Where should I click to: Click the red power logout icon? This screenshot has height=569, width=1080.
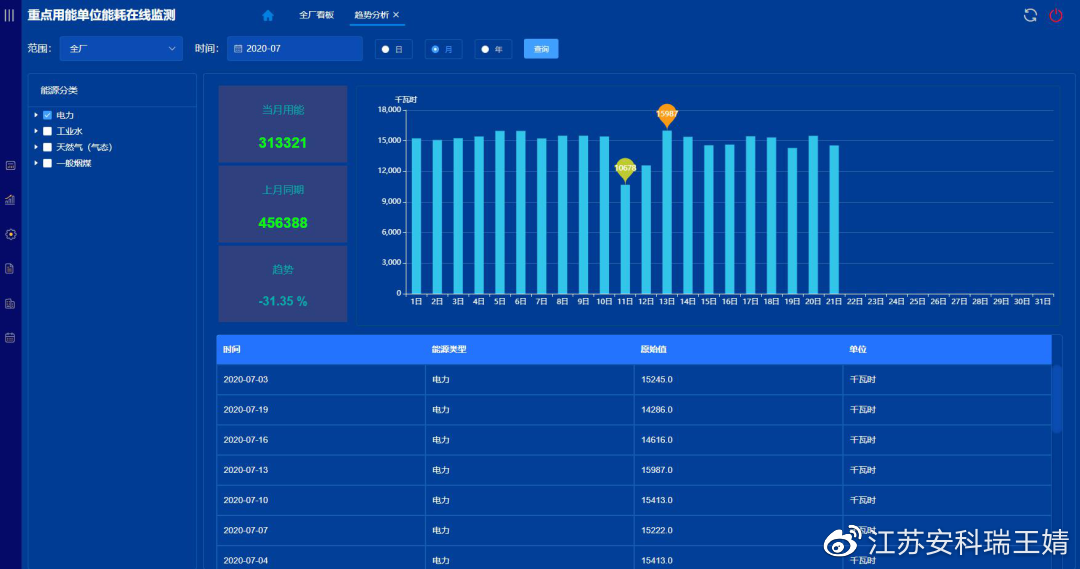[x=1056, y=15]
